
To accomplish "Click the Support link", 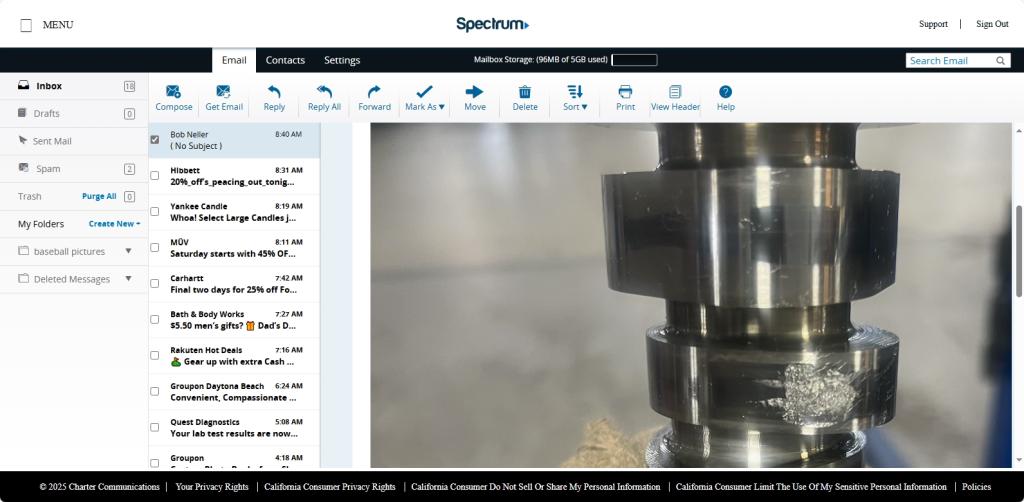I will (x=933, y=24).
